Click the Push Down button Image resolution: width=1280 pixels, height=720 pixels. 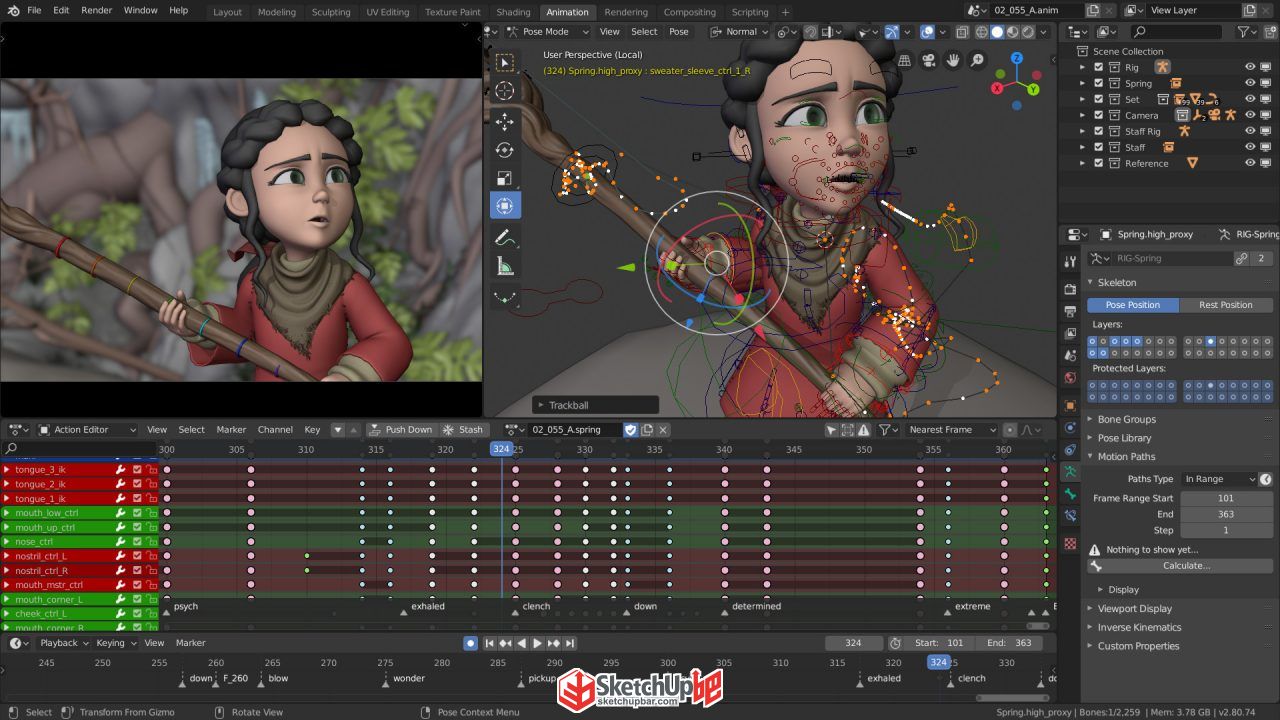pos(400,430)
